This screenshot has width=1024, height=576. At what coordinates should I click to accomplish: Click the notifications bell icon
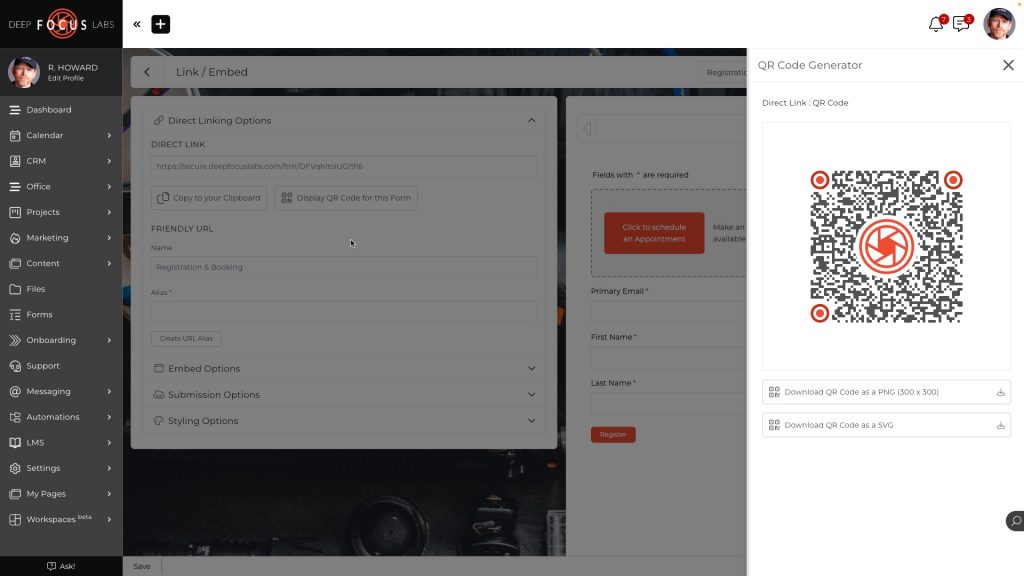click(x=936, y=25)
